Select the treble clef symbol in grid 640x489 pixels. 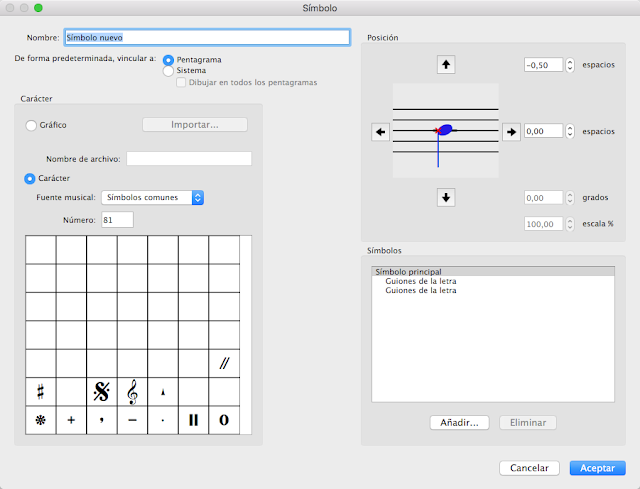point(132,392)
